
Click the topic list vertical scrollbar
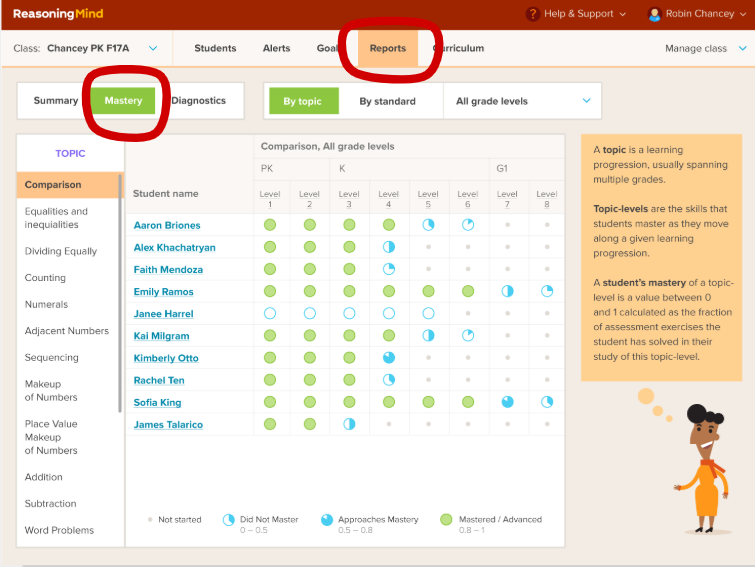pos(121,240)
